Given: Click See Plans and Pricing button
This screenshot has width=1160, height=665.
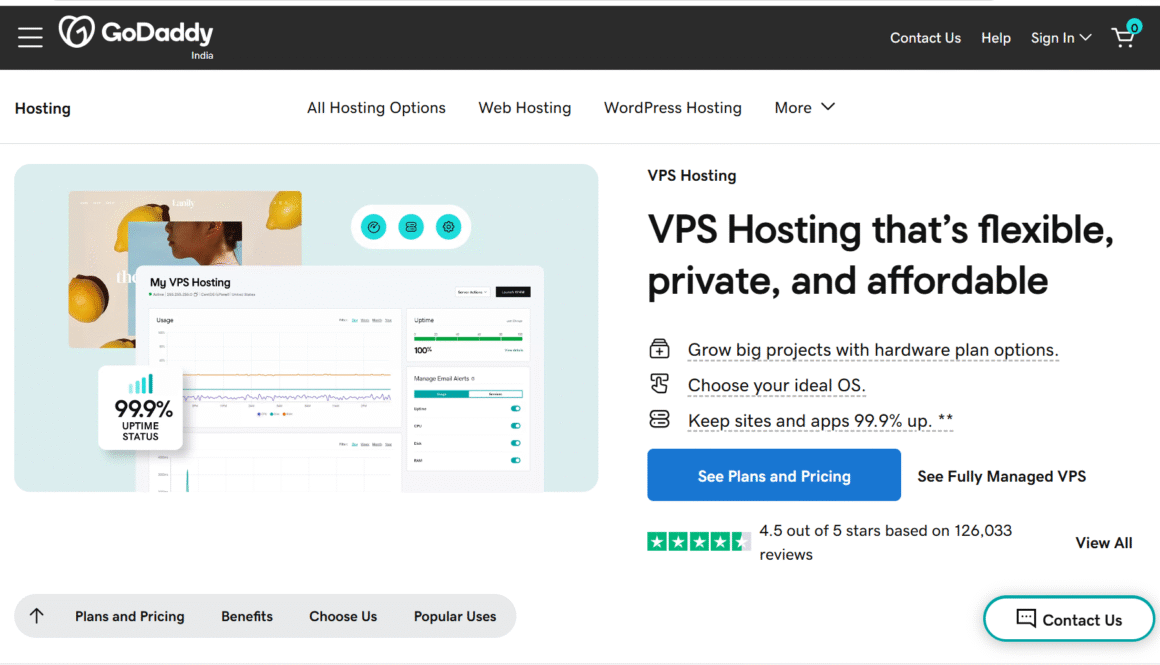Looking at the screenshot, I should click(774, 476).
